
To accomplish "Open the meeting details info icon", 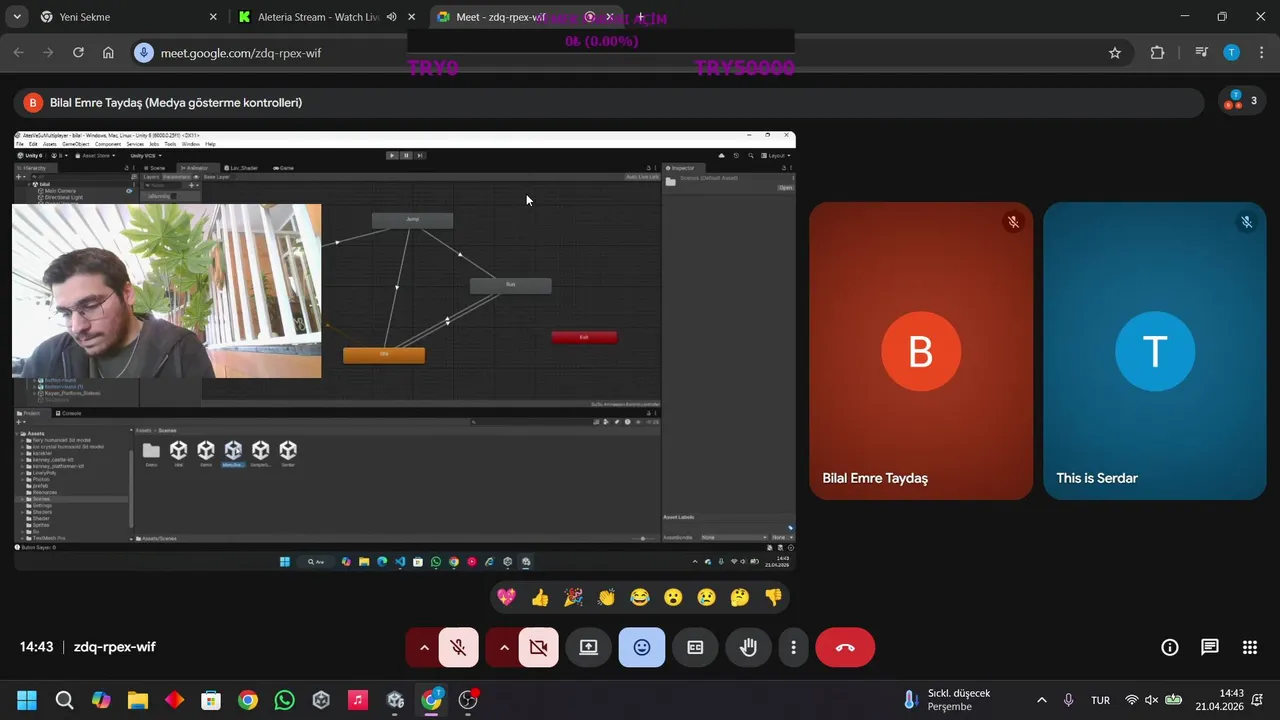I will (x=1170, y=647).
